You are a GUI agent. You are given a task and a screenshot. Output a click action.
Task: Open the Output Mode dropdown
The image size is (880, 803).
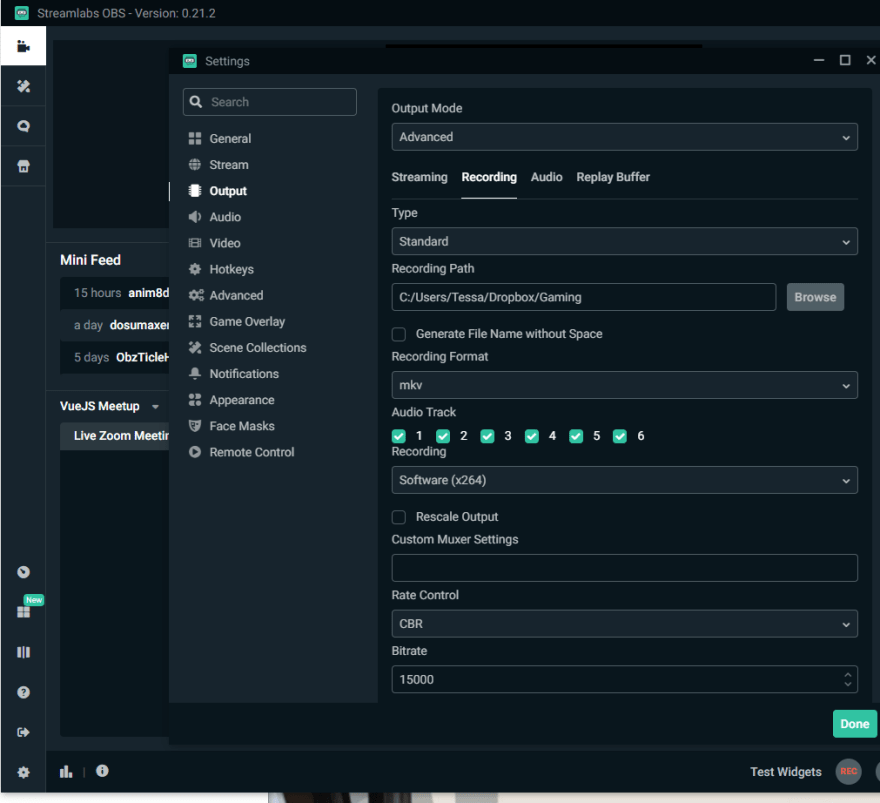pyautogui.click(x=624, y=137)
